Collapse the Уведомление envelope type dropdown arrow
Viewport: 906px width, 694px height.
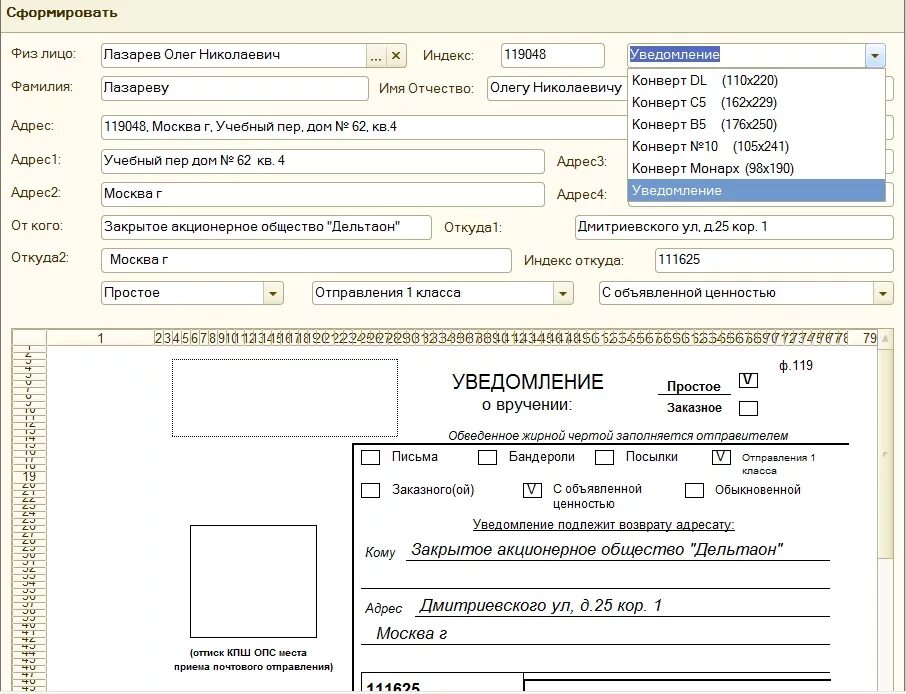click(x=875, y=56)
